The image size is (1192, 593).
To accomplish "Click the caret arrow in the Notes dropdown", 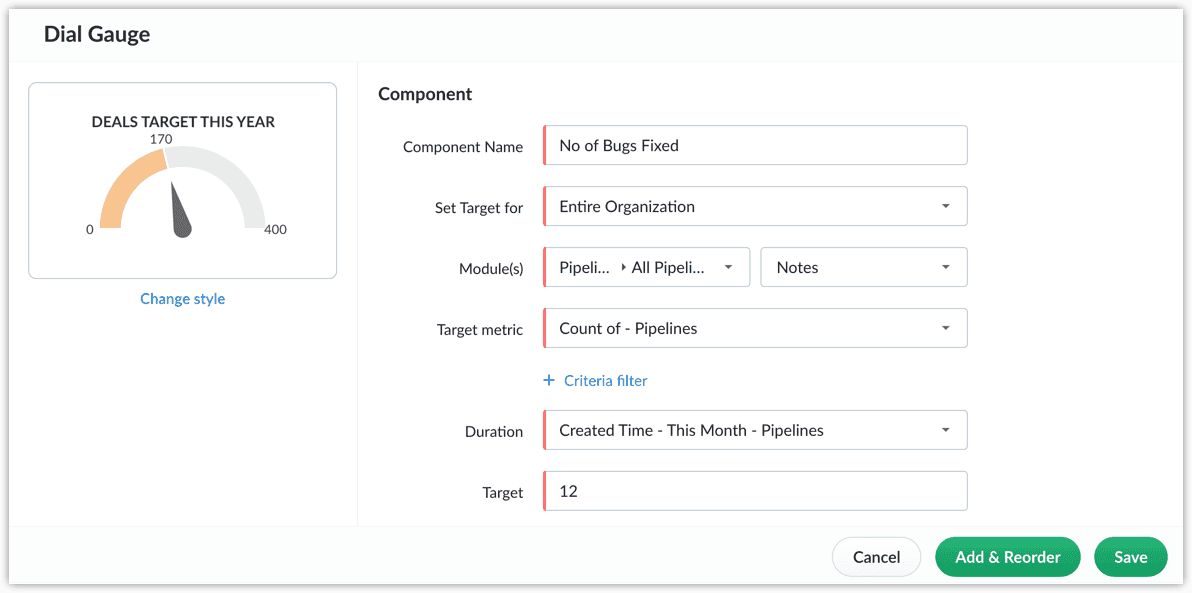I will [946, 268].
